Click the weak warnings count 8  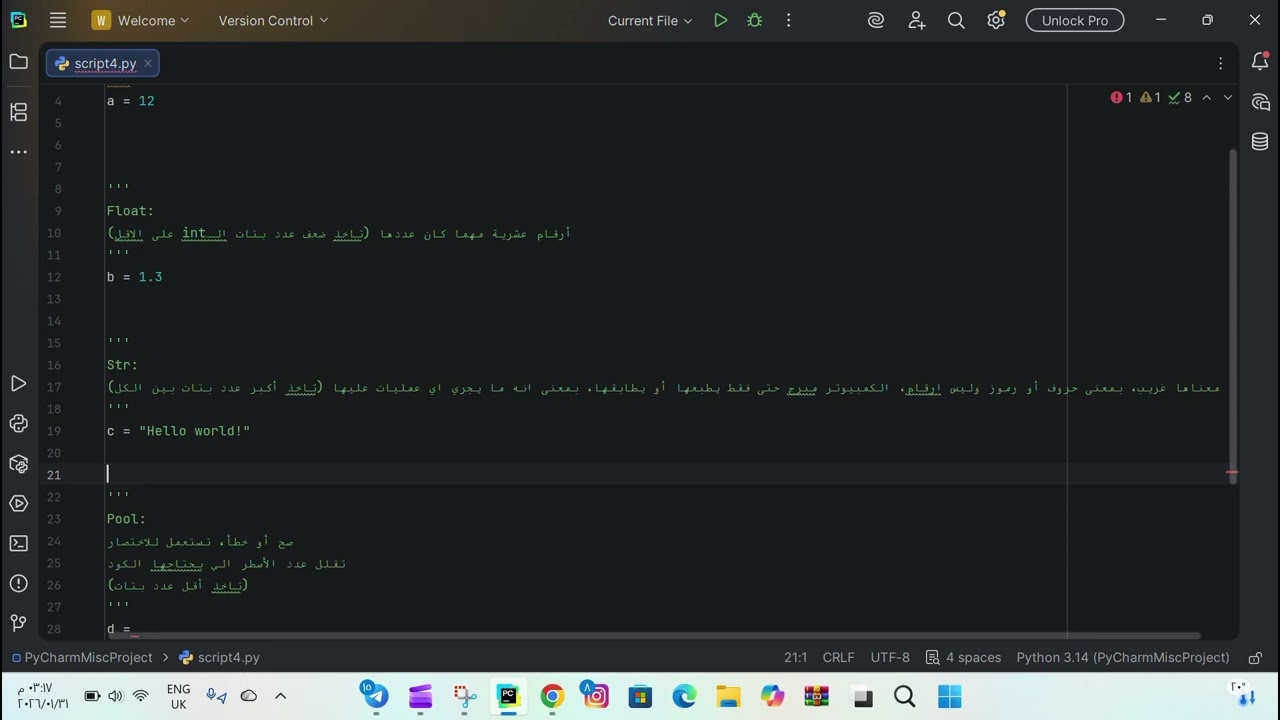coord(1180,97)
